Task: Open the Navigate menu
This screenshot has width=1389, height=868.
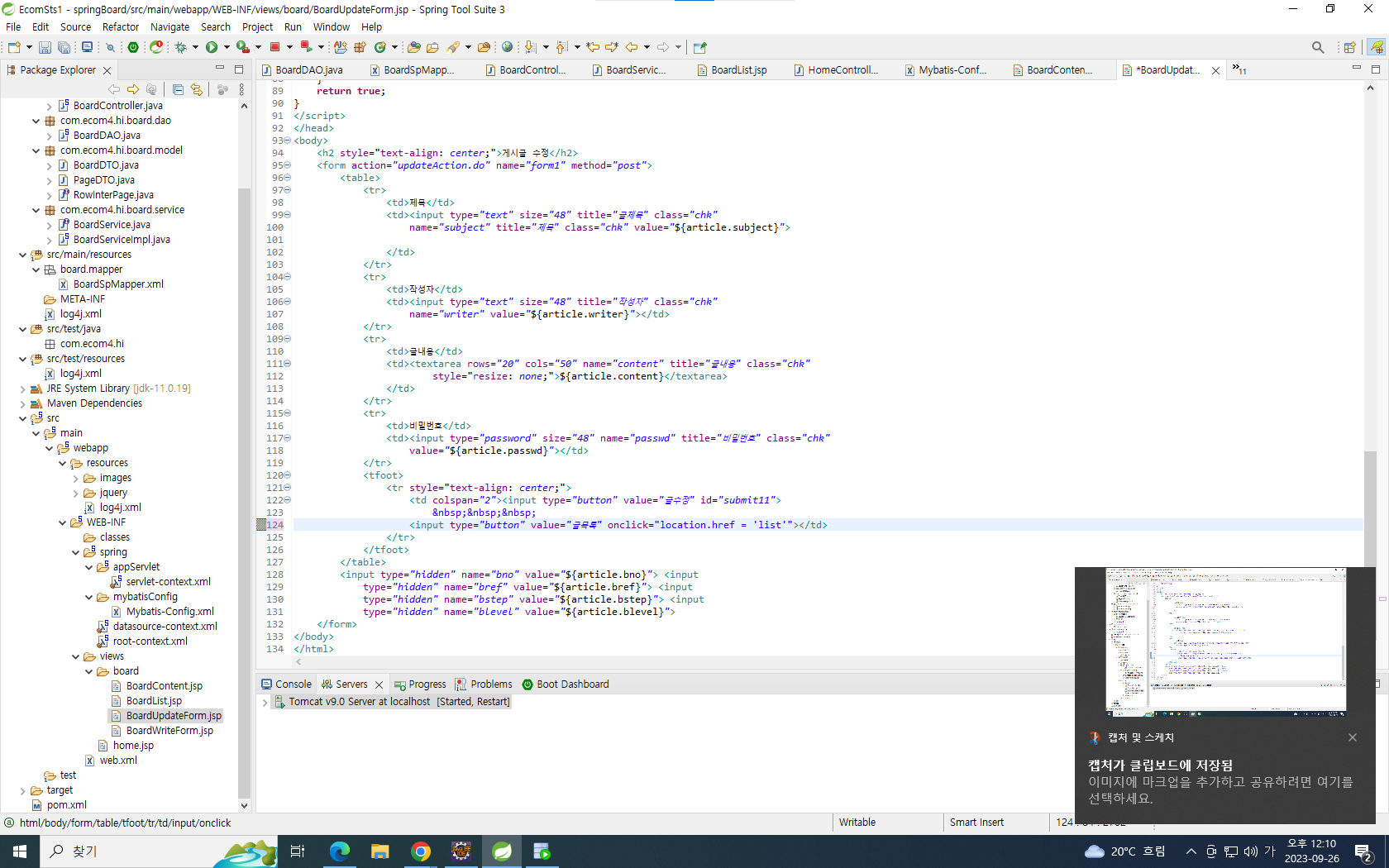Action: pyautogui.click(x=169, y=26)
